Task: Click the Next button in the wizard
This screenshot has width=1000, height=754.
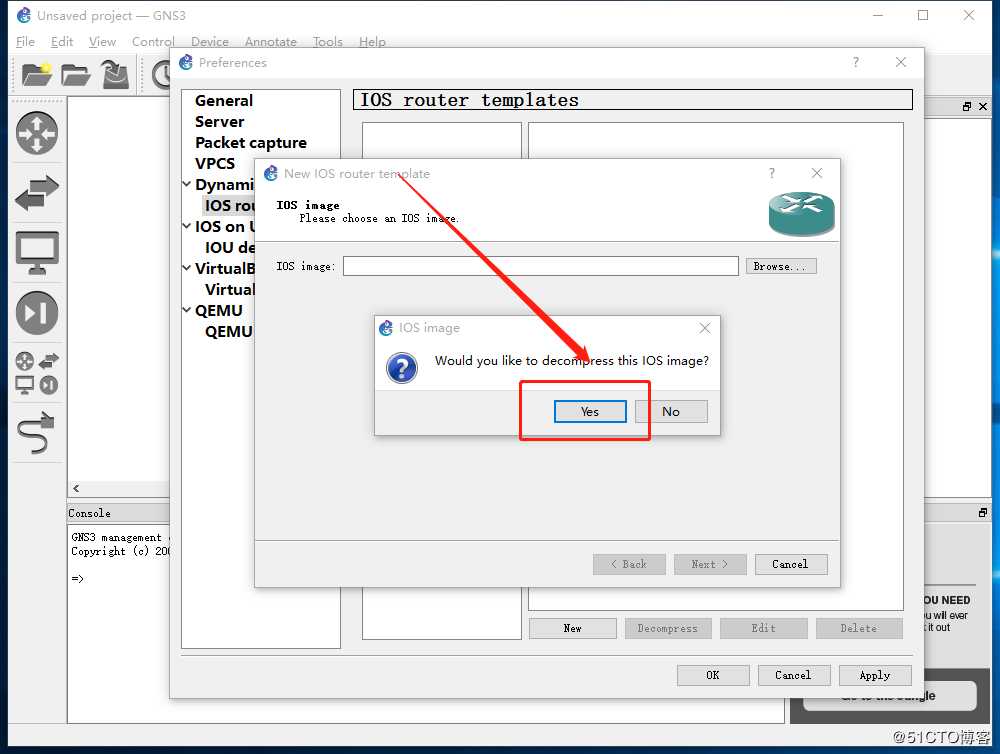Action: [x=710, y=564]
